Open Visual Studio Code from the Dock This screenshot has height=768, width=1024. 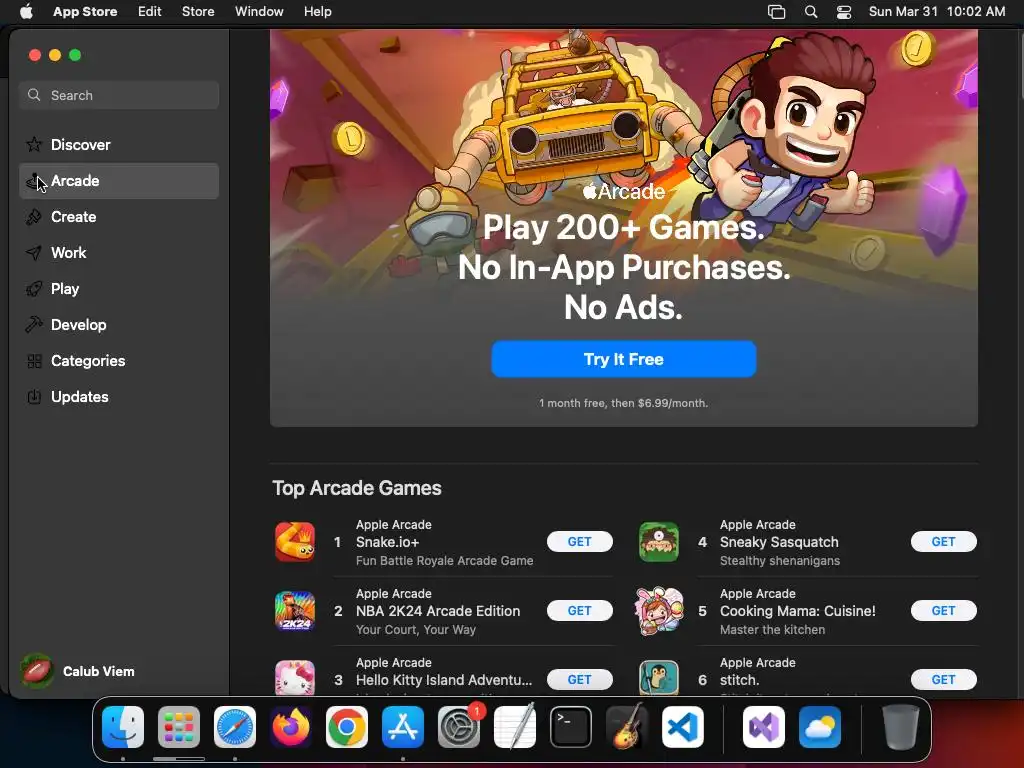682,727
